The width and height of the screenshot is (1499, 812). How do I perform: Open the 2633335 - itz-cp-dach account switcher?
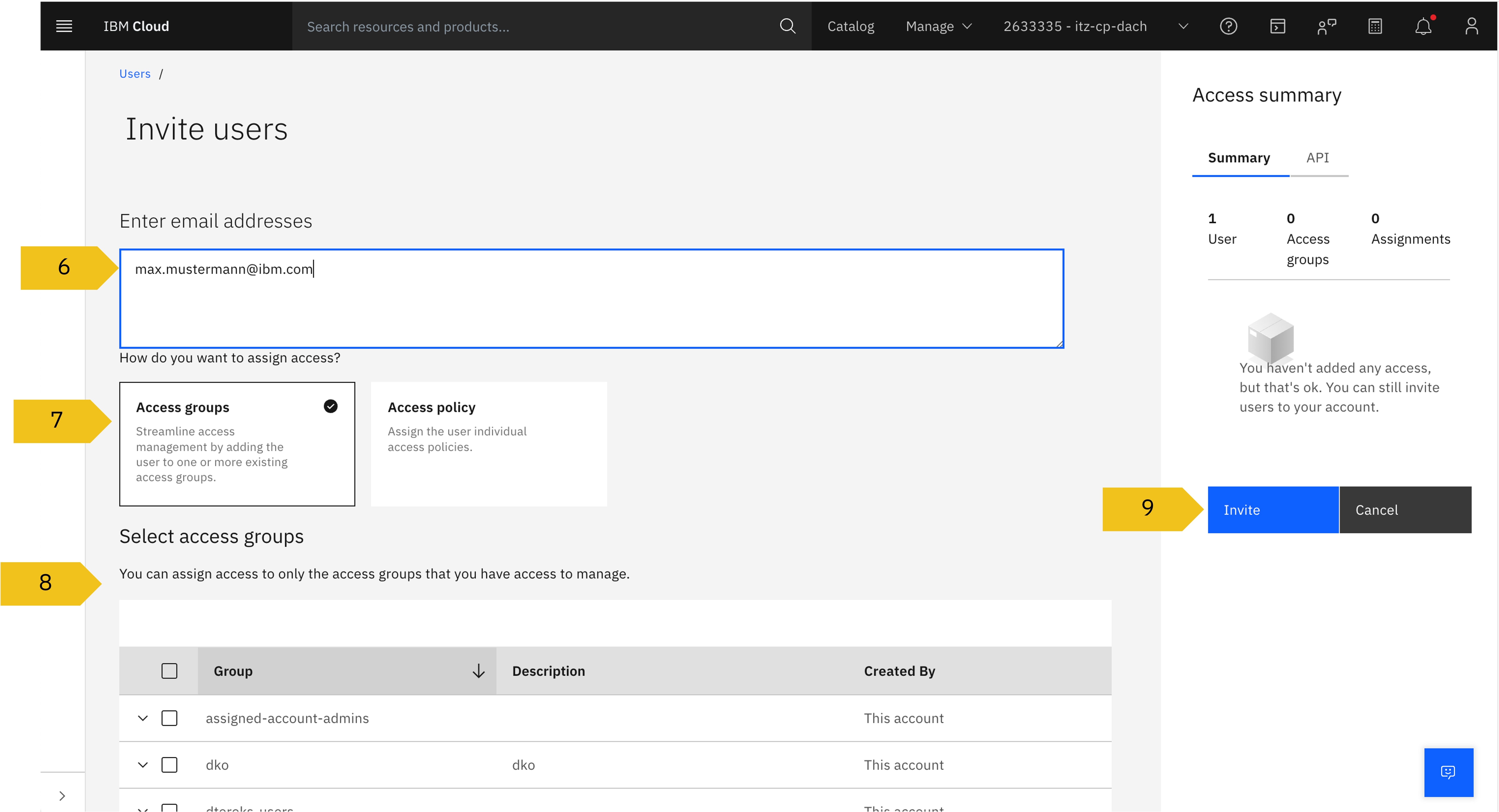pos(1094,26)
